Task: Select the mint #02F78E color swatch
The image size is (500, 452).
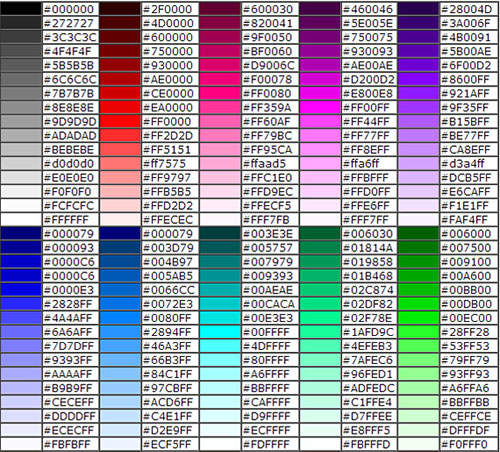Action: coord(319,318)
